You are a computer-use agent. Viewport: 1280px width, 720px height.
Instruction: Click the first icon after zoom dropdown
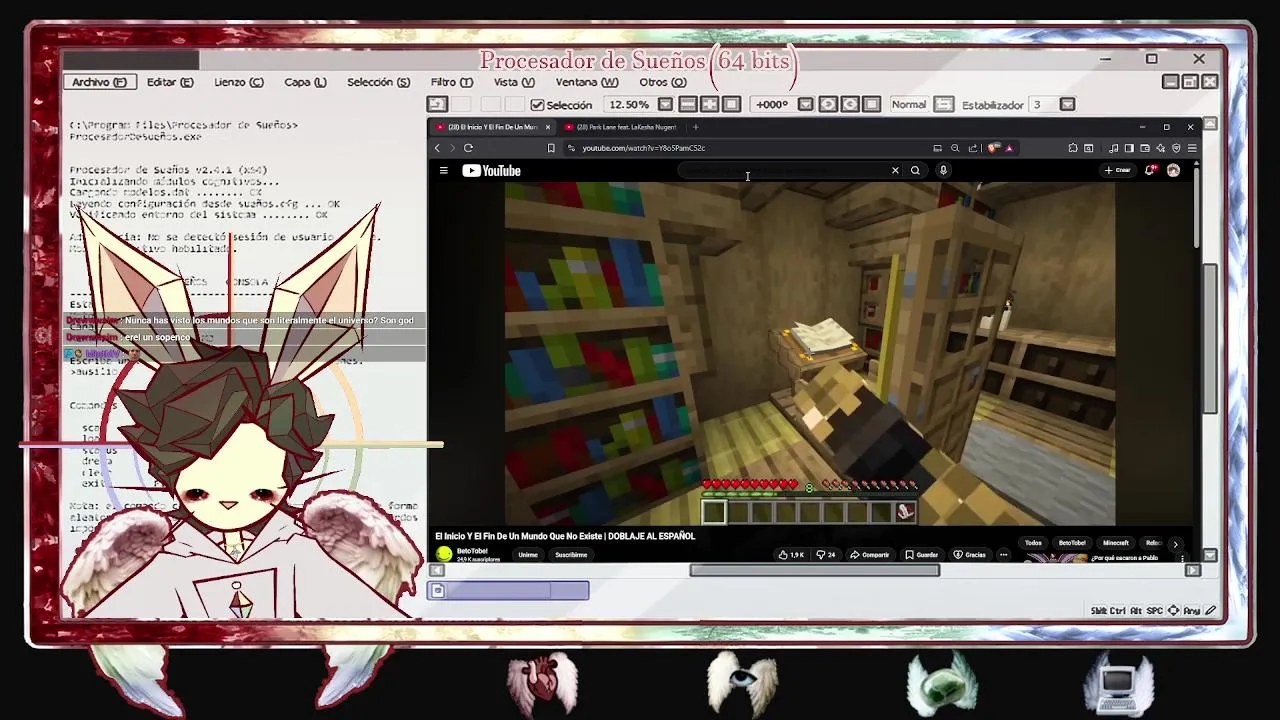click(x=688, y=104)
